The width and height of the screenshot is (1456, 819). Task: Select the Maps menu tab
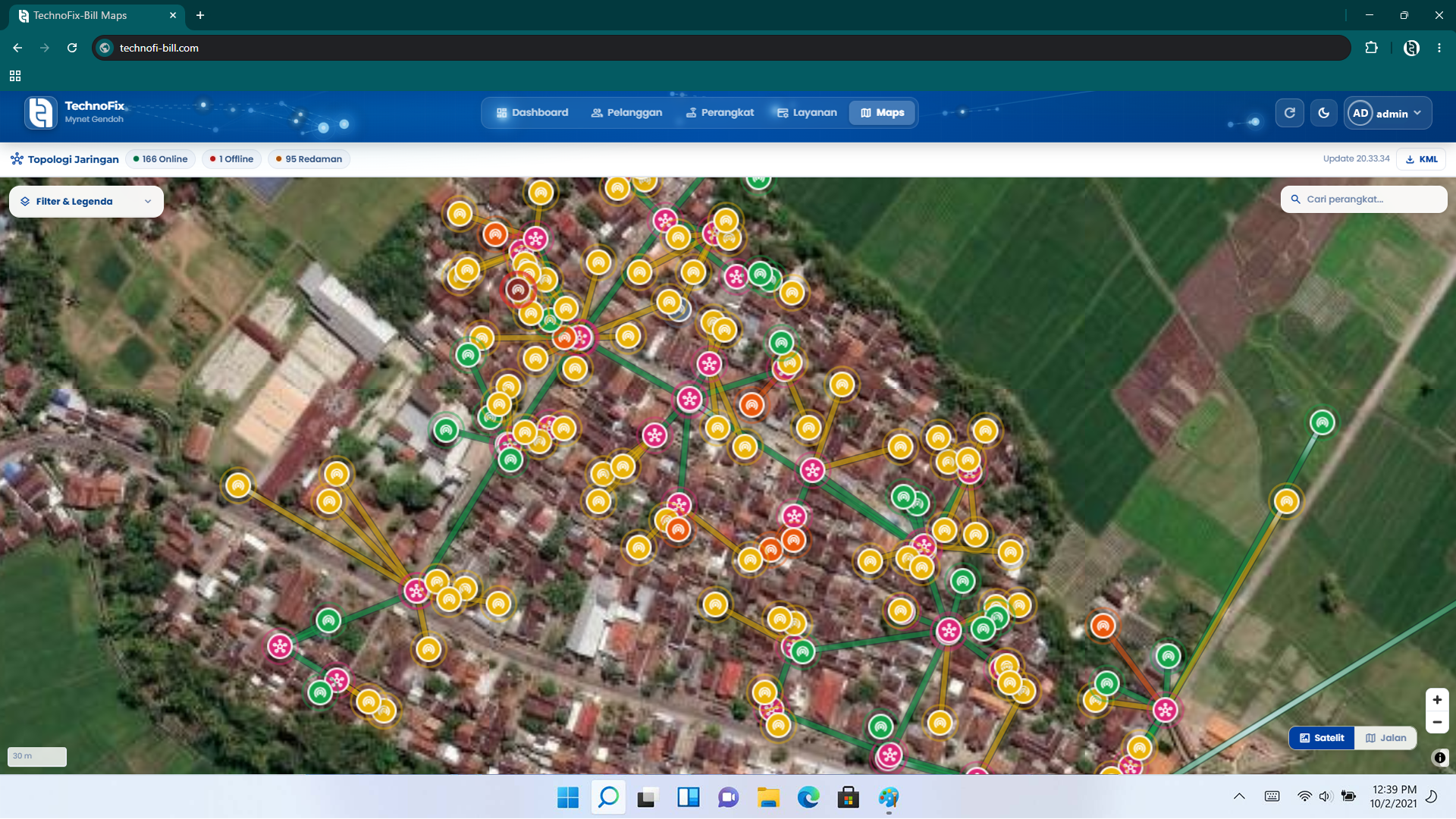tap(882, 113)
